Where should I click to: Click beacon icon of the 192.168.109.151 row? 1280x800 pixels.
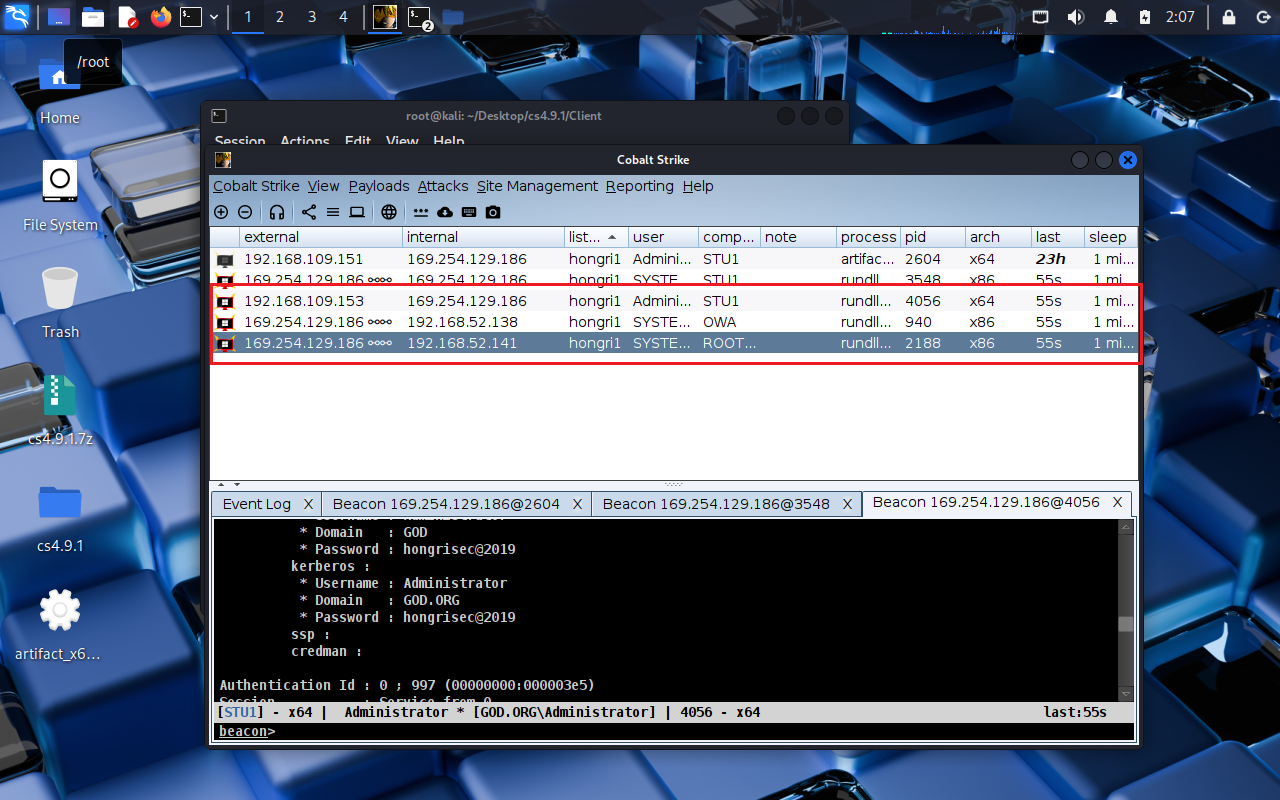pyautogui.click(x=225, y=260)
